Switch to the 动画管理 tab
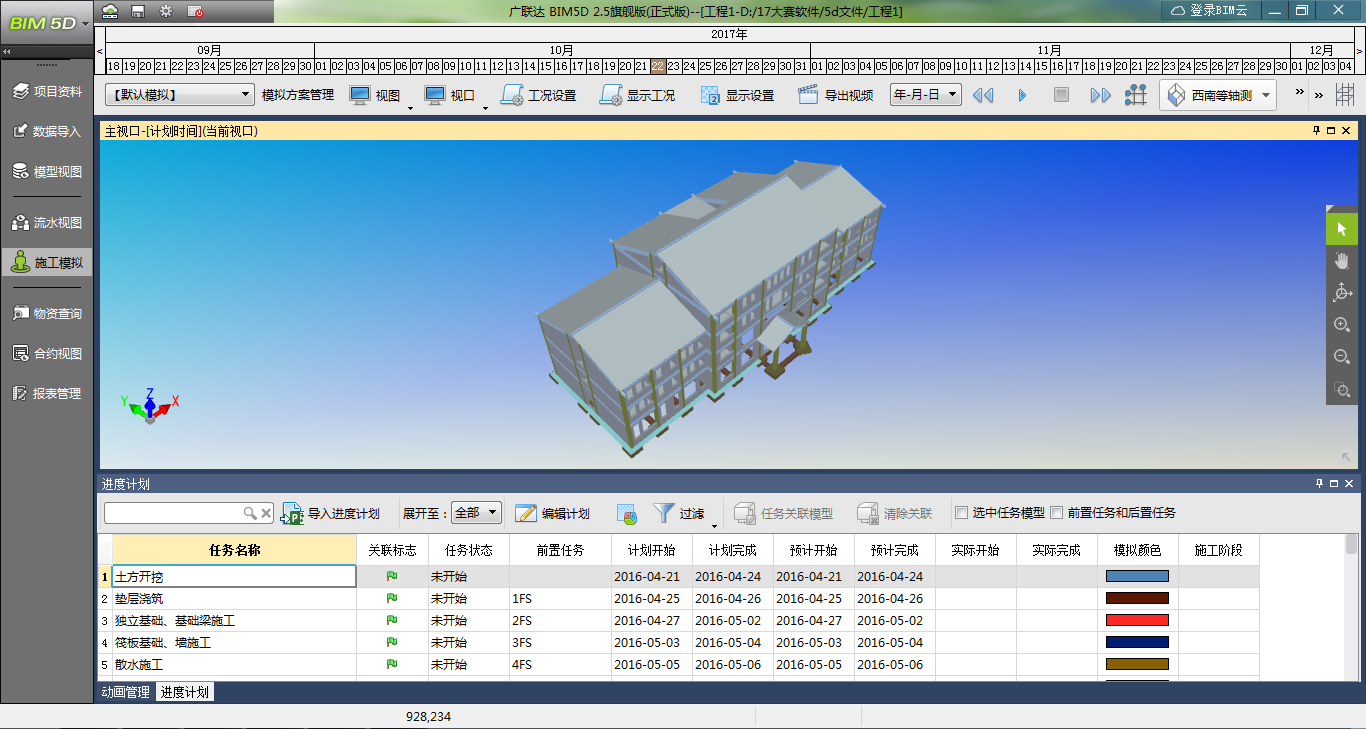 (126, 692)
